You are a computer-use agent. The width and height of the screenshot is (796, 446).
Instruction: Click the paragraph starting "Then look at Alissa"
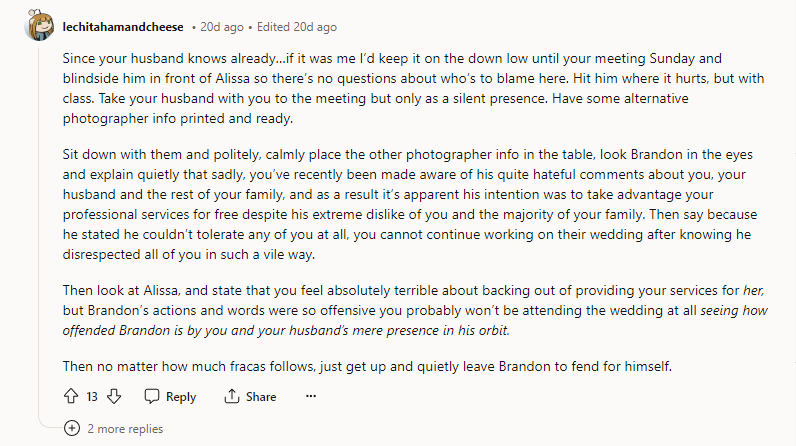(x=415, y=310)
